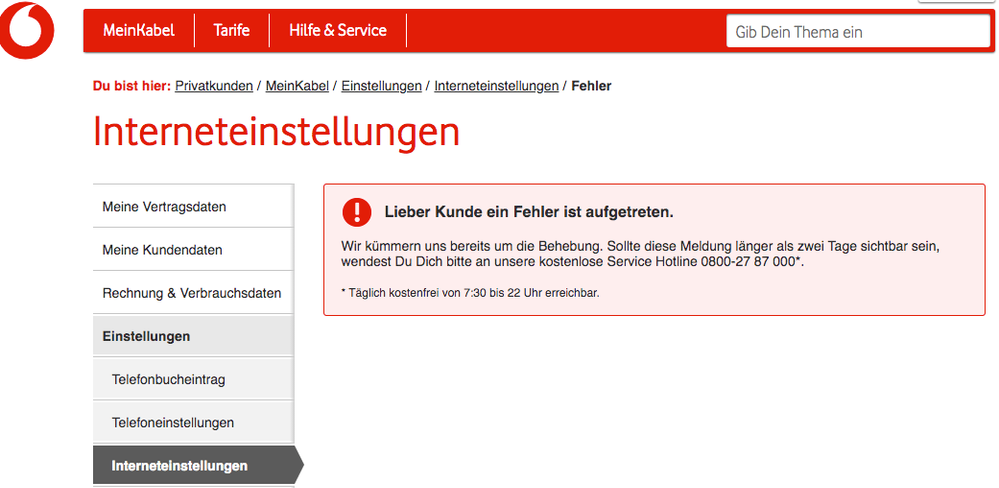999x488 pixels.
Task: Click the red error exclamation icon
Action: (x=357, y=212)
